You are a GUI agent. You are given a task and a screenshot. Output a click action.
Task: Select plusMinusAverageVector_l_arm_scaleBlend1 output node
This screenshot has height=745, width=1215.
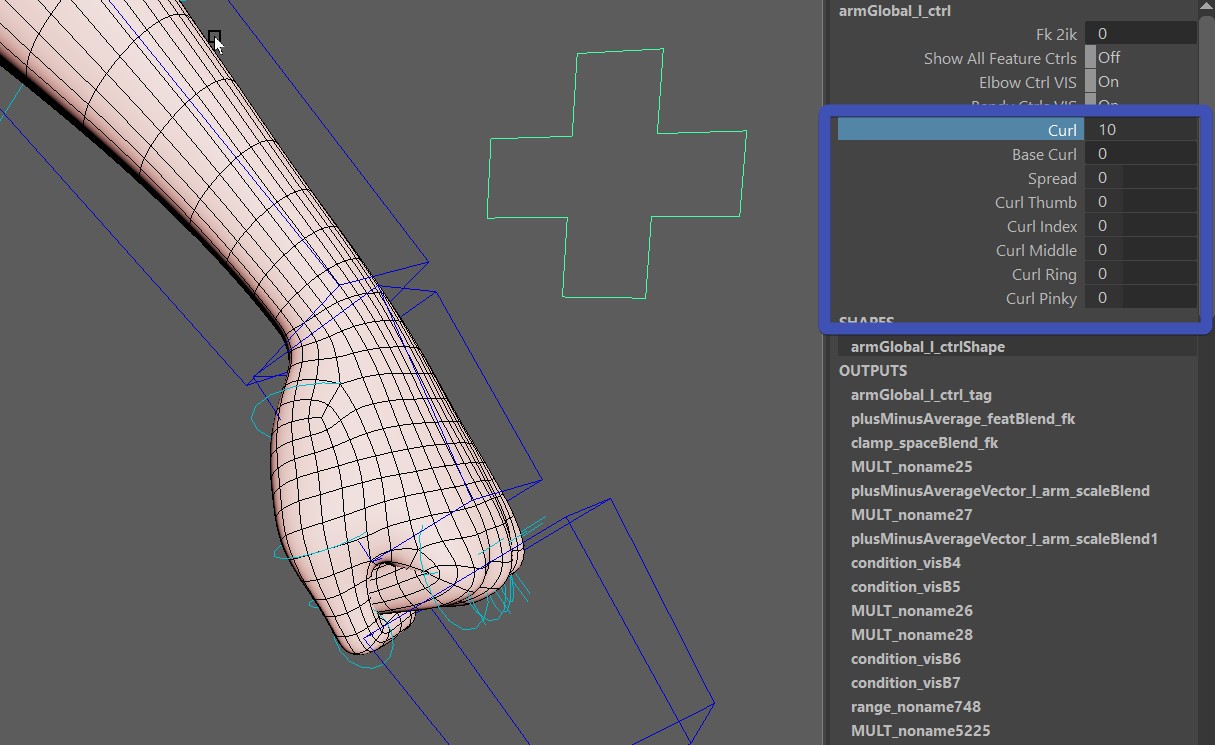[1004, 539]
